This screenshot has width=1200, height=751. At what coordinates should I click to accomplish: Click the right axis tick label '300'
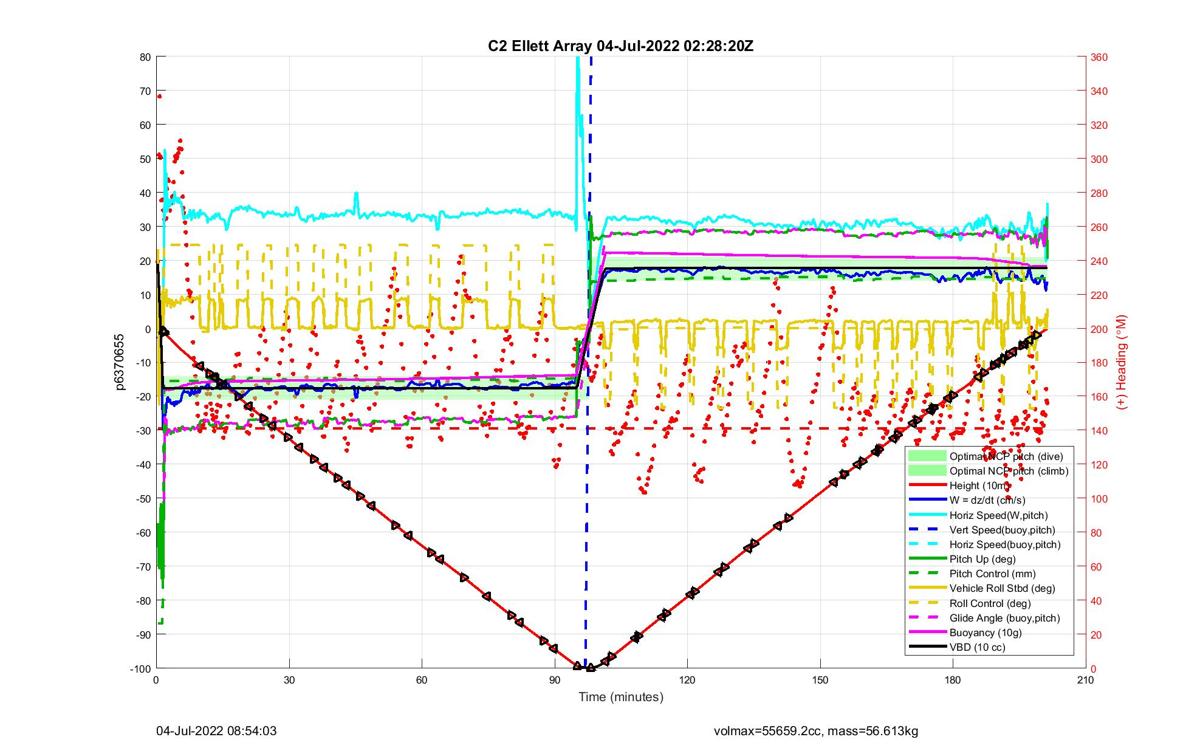coord(1100,159)
